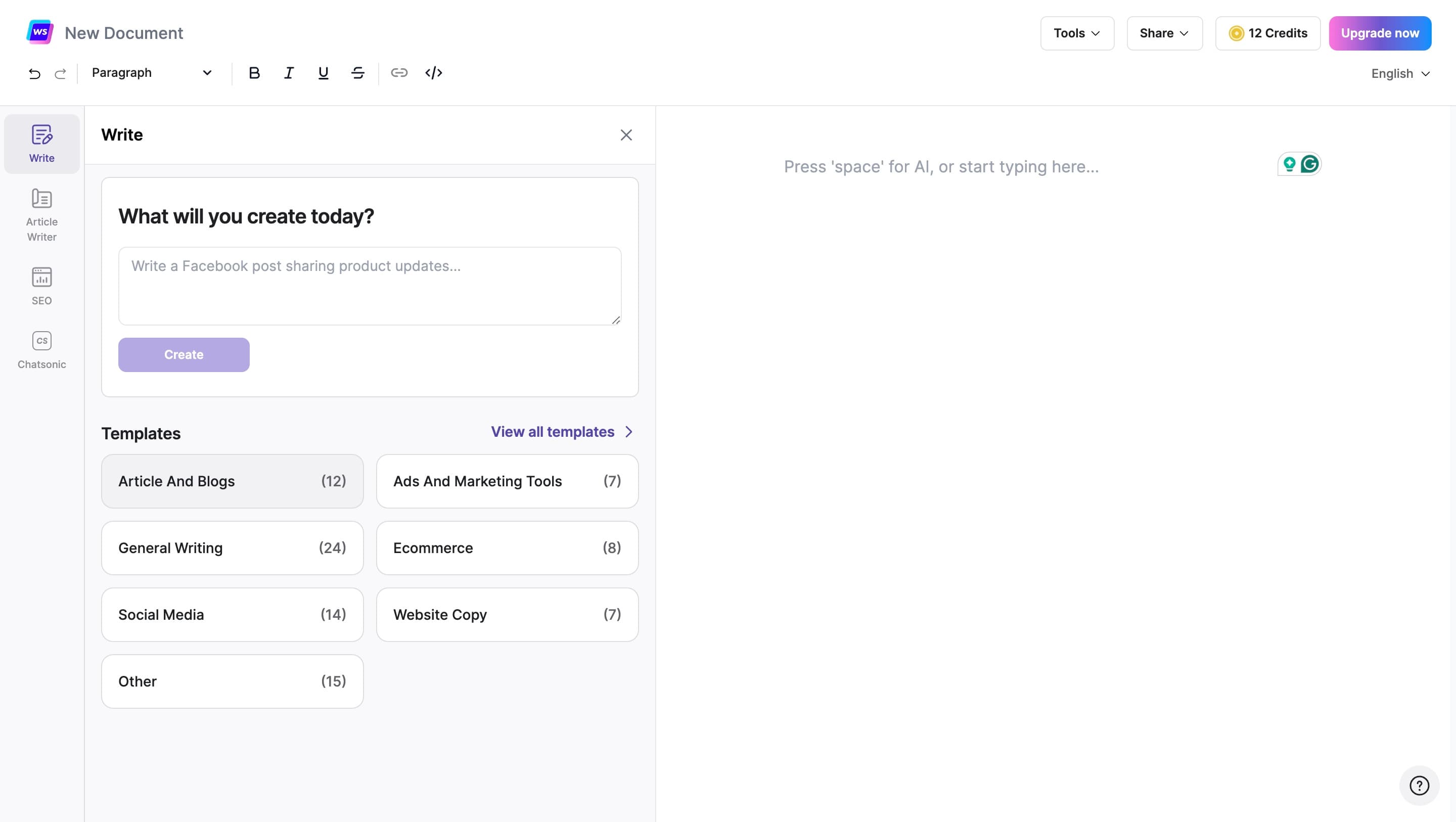
Task: Open Website Copy templates
Action: [x=507, y=615]
